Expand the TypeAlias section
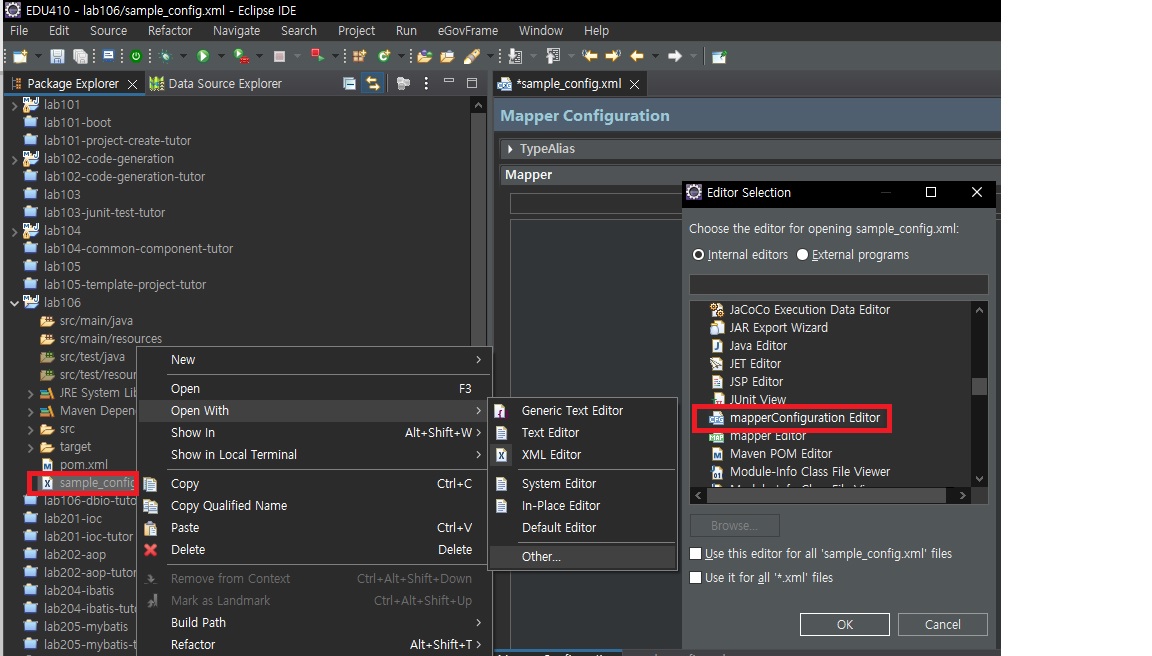1152x656 pixels. pos(510,149)
